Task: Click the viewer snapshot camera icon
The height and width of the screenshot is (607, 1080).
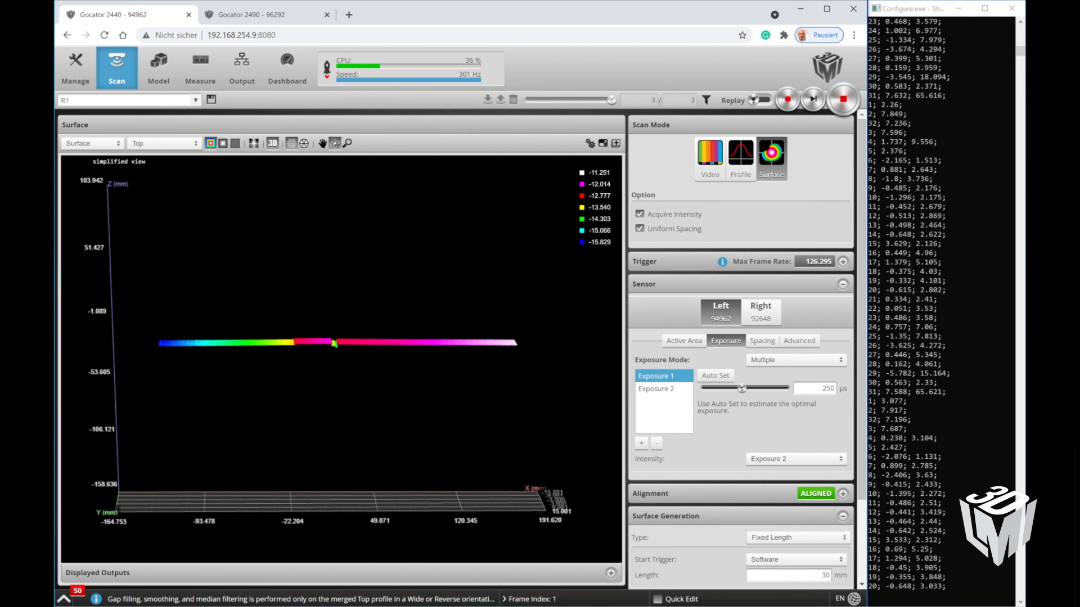Action: click(x=603, y=143)
